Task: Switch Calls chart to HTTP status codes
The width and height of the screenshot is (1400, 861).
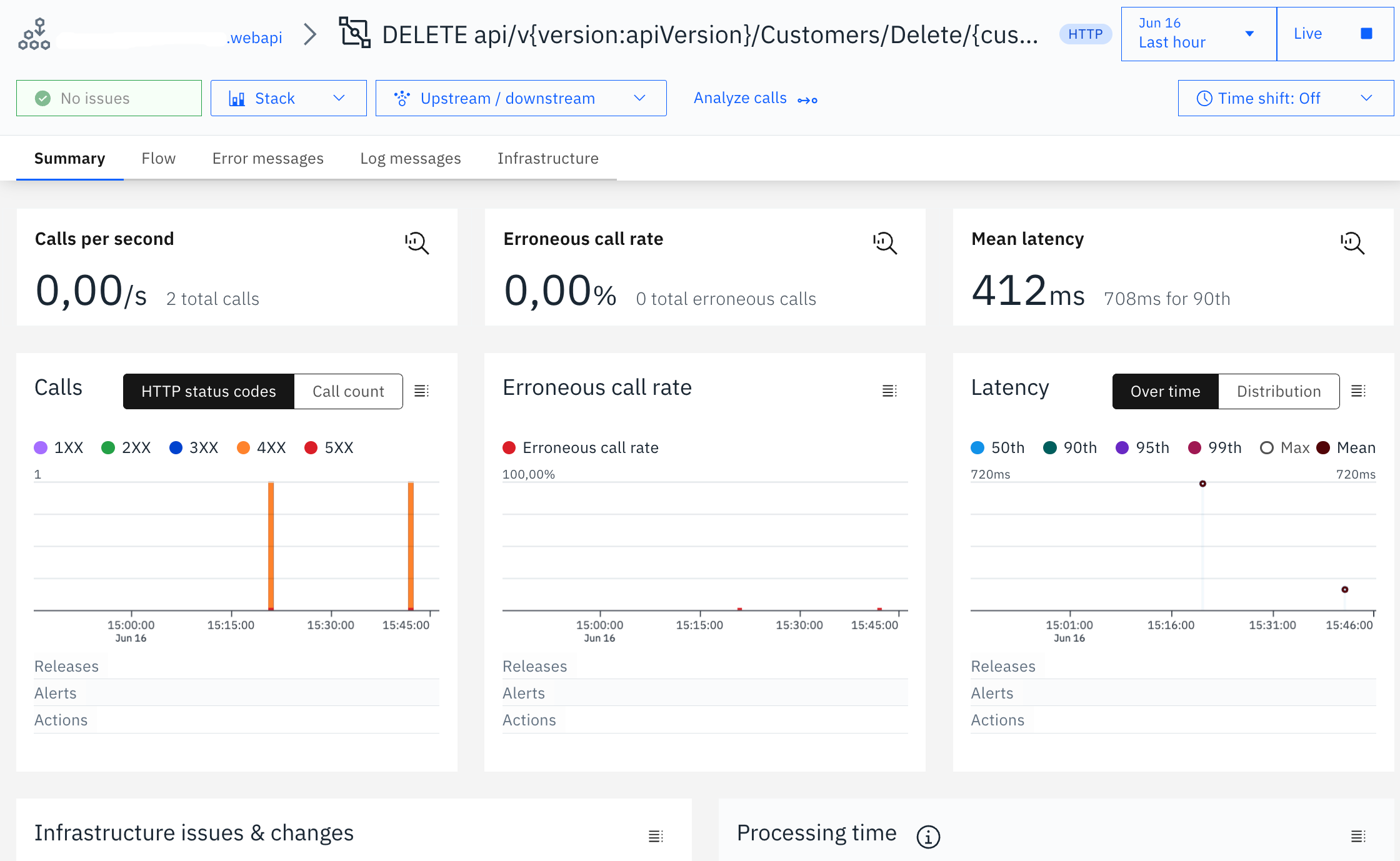Action: click(209, 391)
